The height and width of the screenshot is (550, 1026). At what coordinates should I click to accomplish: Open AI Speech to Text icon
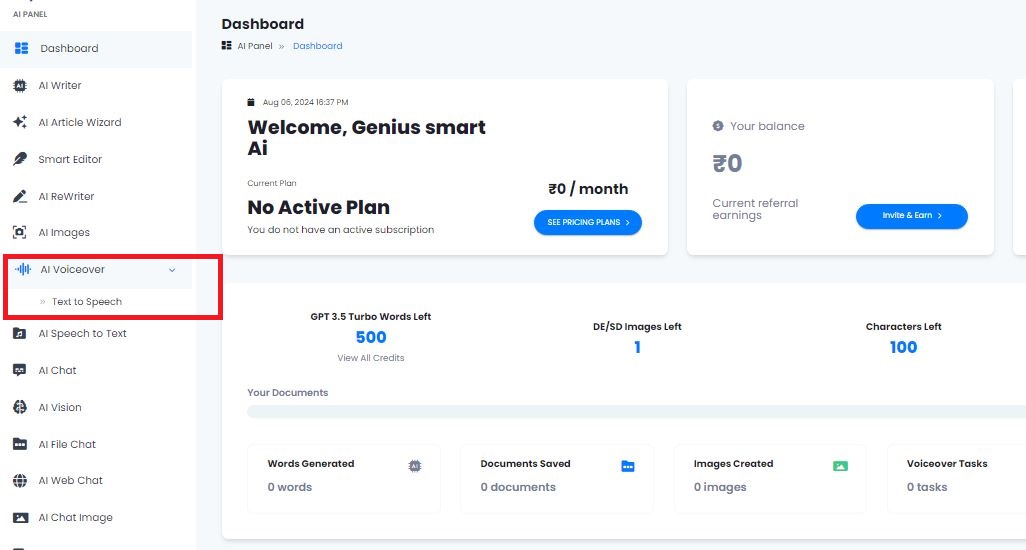pyautogui.click(x=20, y=334)
